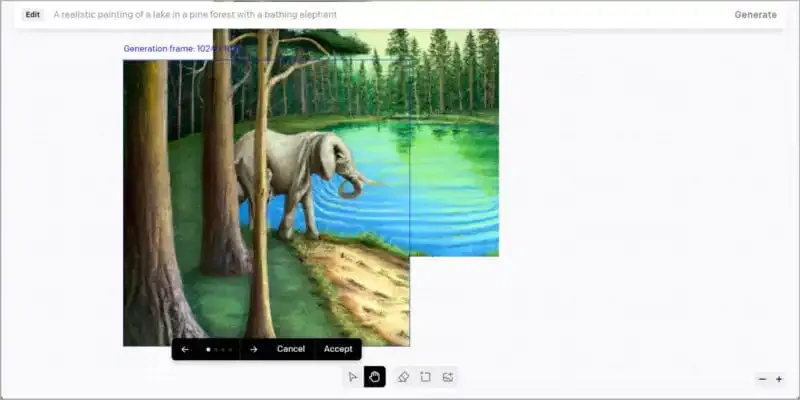Select the first variation dot indicator
Image resolution: width=800 pixels, height=400 pixels.
208,350
